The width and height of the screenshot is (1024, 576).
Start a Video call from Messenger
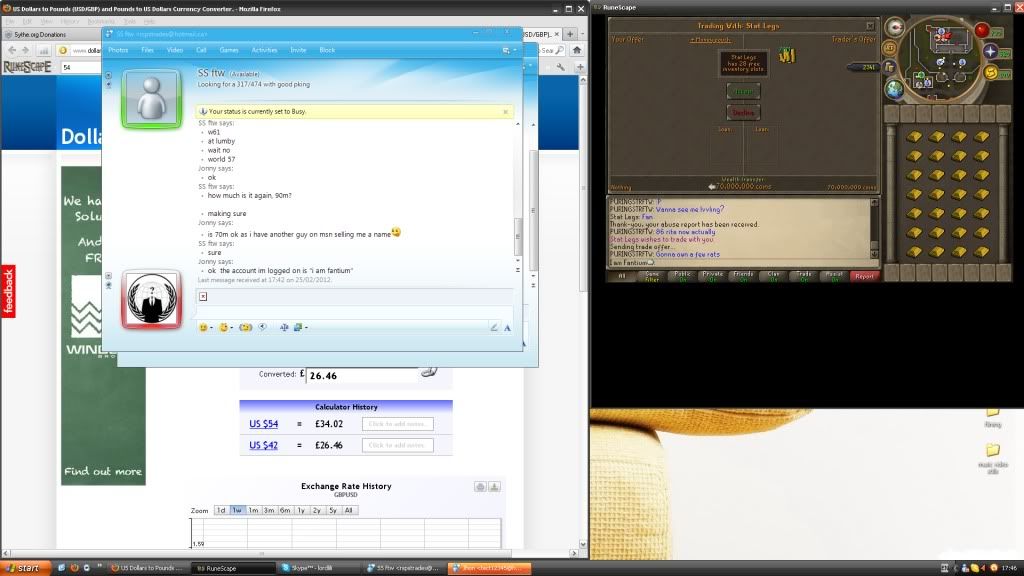click(174, 50)
